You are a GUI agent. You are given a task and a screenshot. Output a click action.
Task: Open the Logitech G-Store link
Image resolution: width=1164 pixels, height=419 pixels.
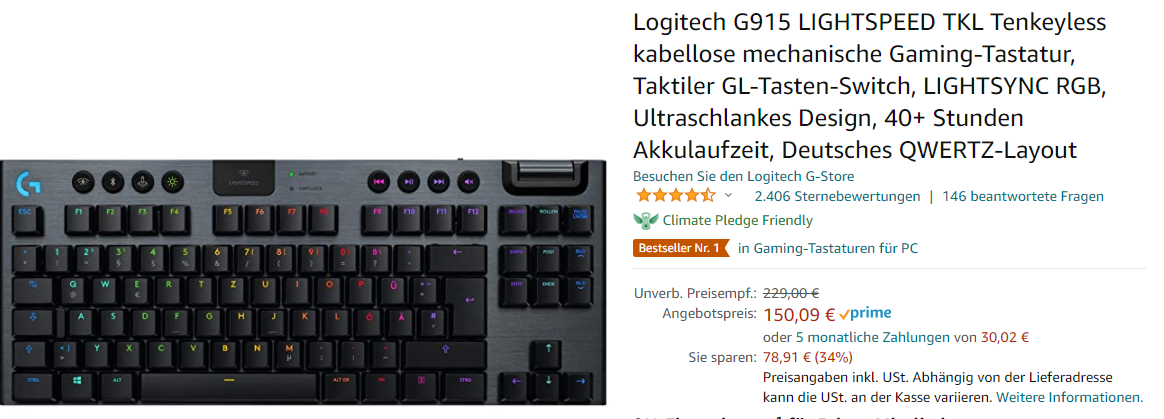pyautogui.click(x=744, y=176)
